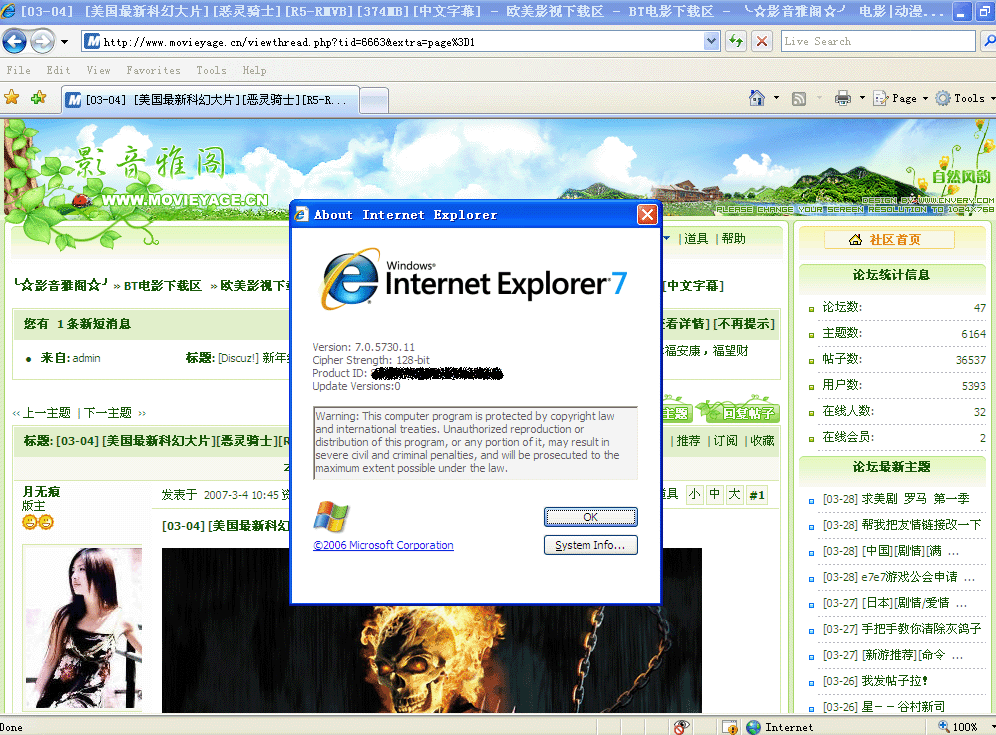Open [03-26] 我发帖子拉 topic
This screenshot has width=996, height=735.
click(x=875, y=680)
